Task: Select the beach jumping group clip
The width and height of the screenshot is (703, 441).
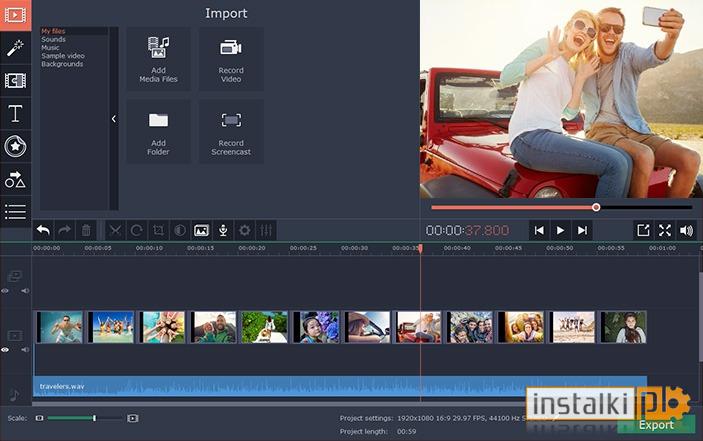Action: (x=111, y=328)
